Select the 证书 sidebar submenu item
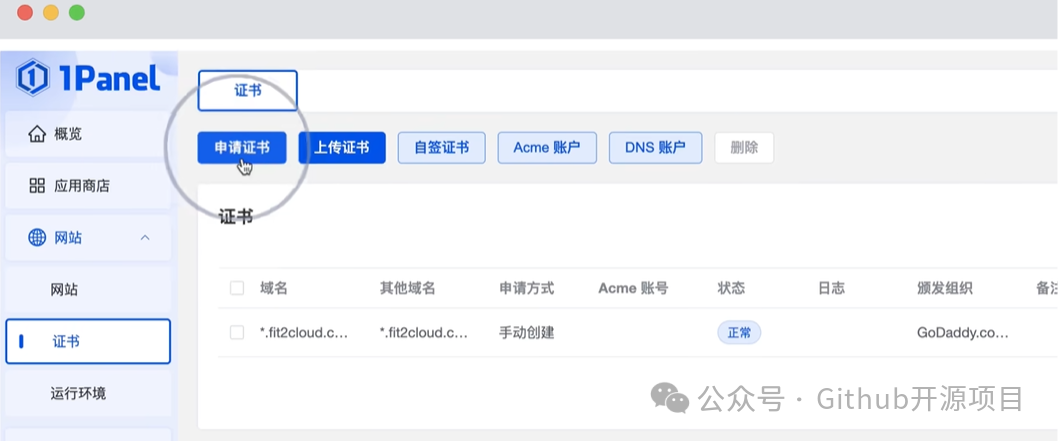The height and width of the screenshot is (441, 1058). (x=88, y=341)
